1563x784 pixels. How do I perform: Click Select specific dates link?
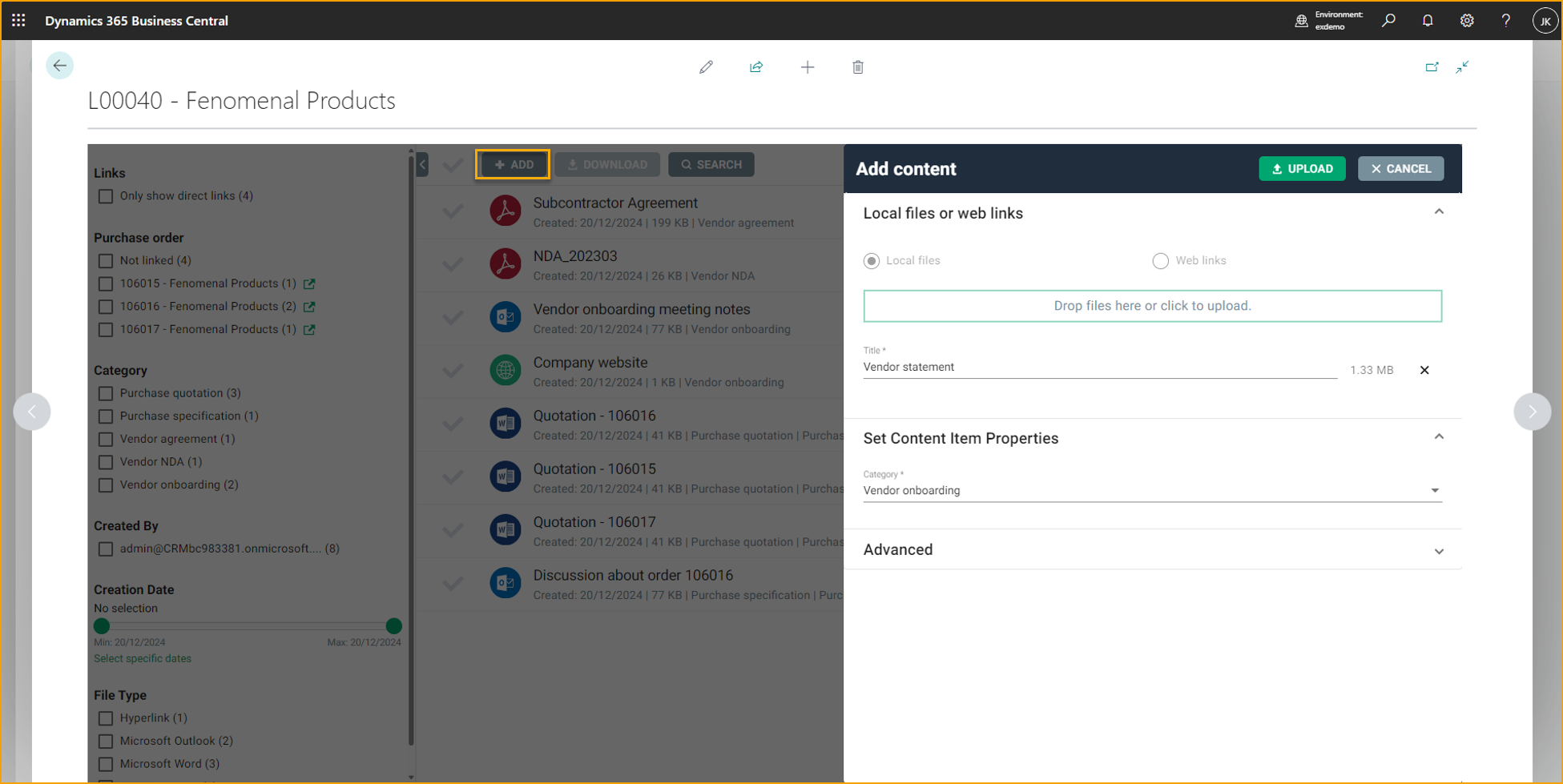(x=143, y=659)
